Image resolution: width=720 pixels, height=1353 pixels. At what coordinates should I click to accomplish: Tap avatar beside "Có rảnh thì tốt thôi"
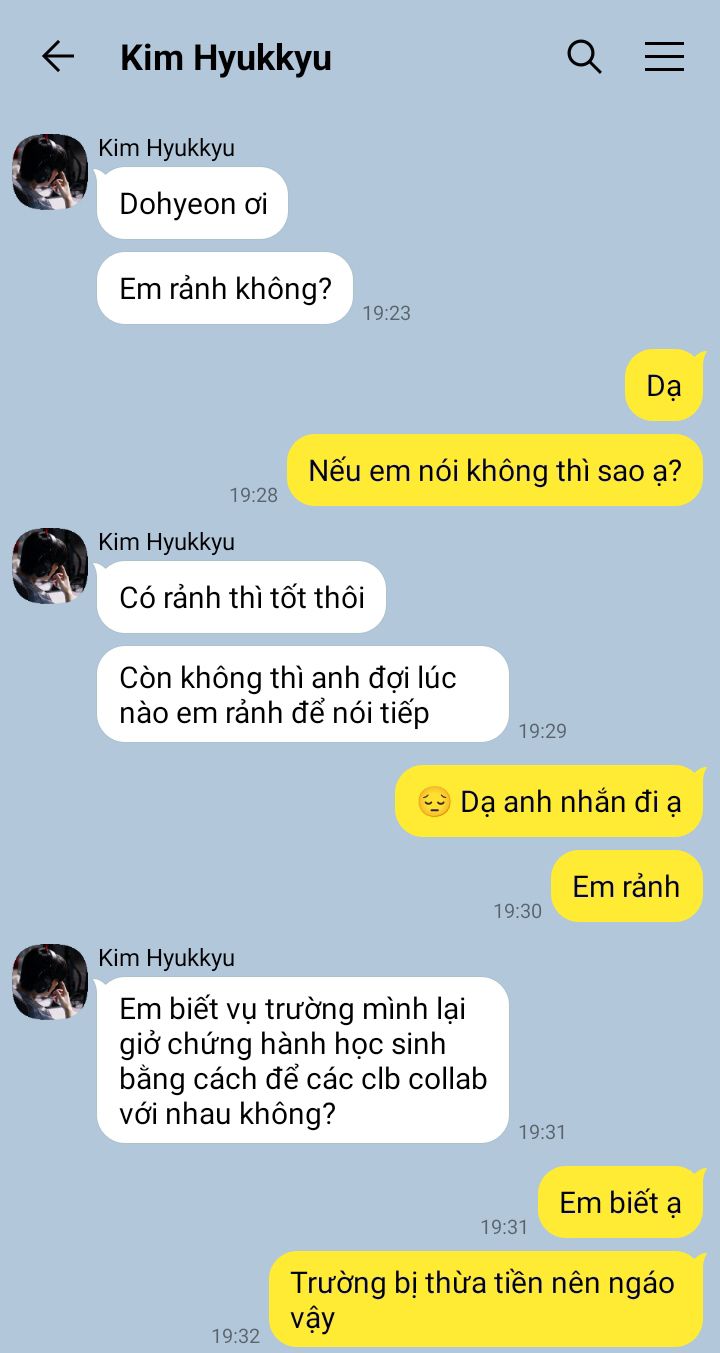50,566
